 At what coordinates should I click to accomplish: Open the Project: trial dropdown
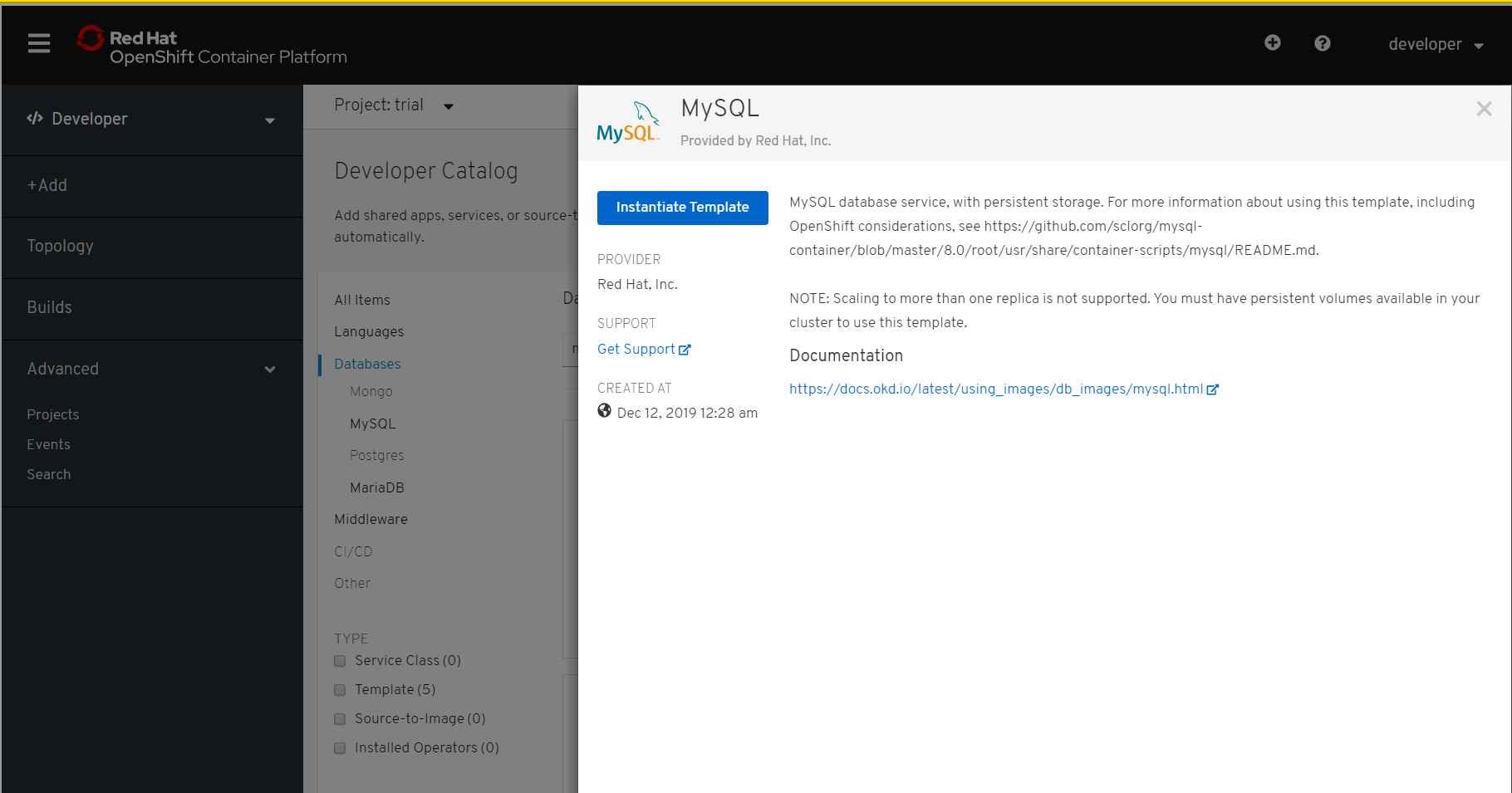click(x=394, y=105)
